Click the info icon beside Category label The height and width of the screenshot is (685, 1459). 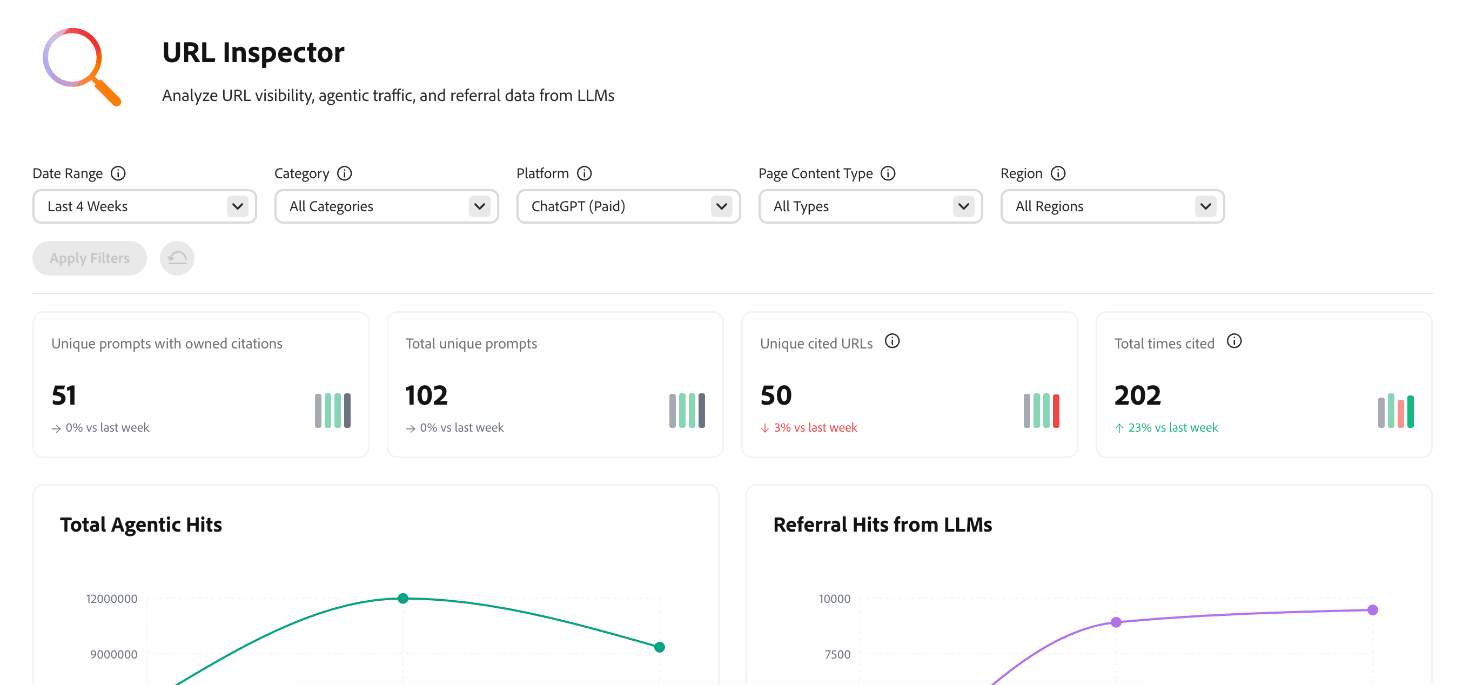coord(345,173)
